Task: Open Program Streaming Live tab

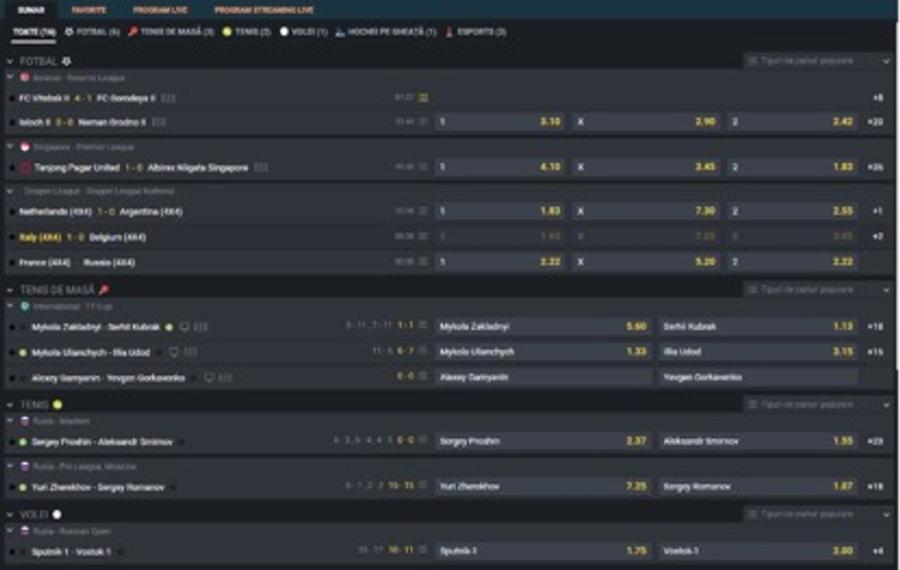Action: (264, 10)
